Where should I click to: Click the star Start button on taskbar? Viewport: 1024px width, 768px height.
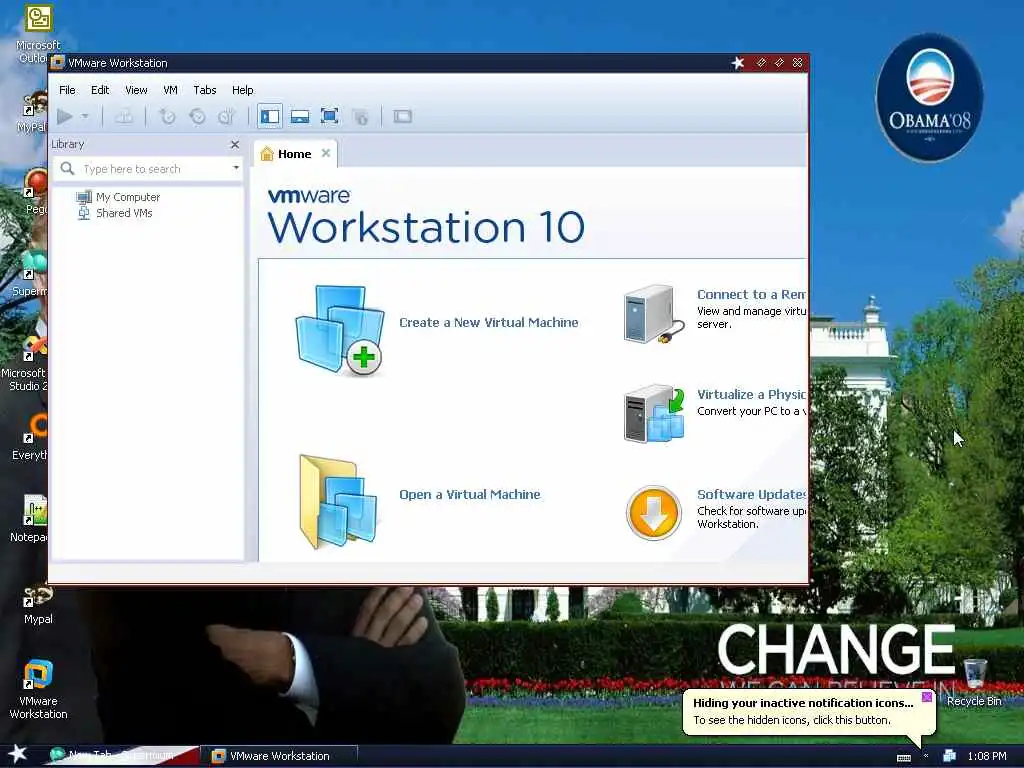(x=18, y=754)
